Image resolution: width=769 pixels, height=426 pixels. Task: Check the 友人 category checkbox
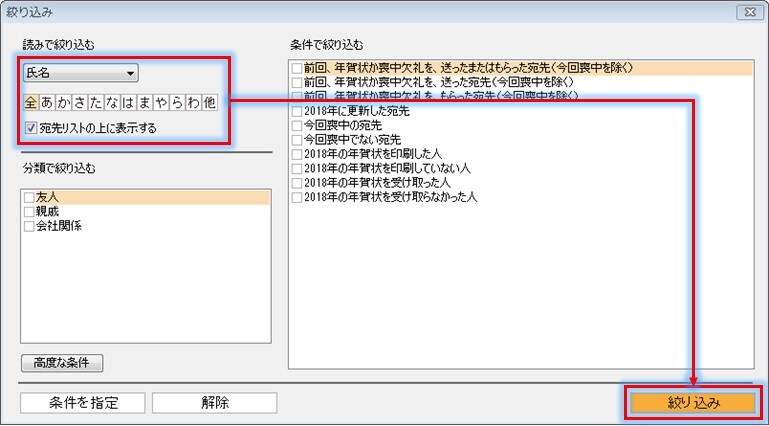pyautogui.click(x=29, y=198)
